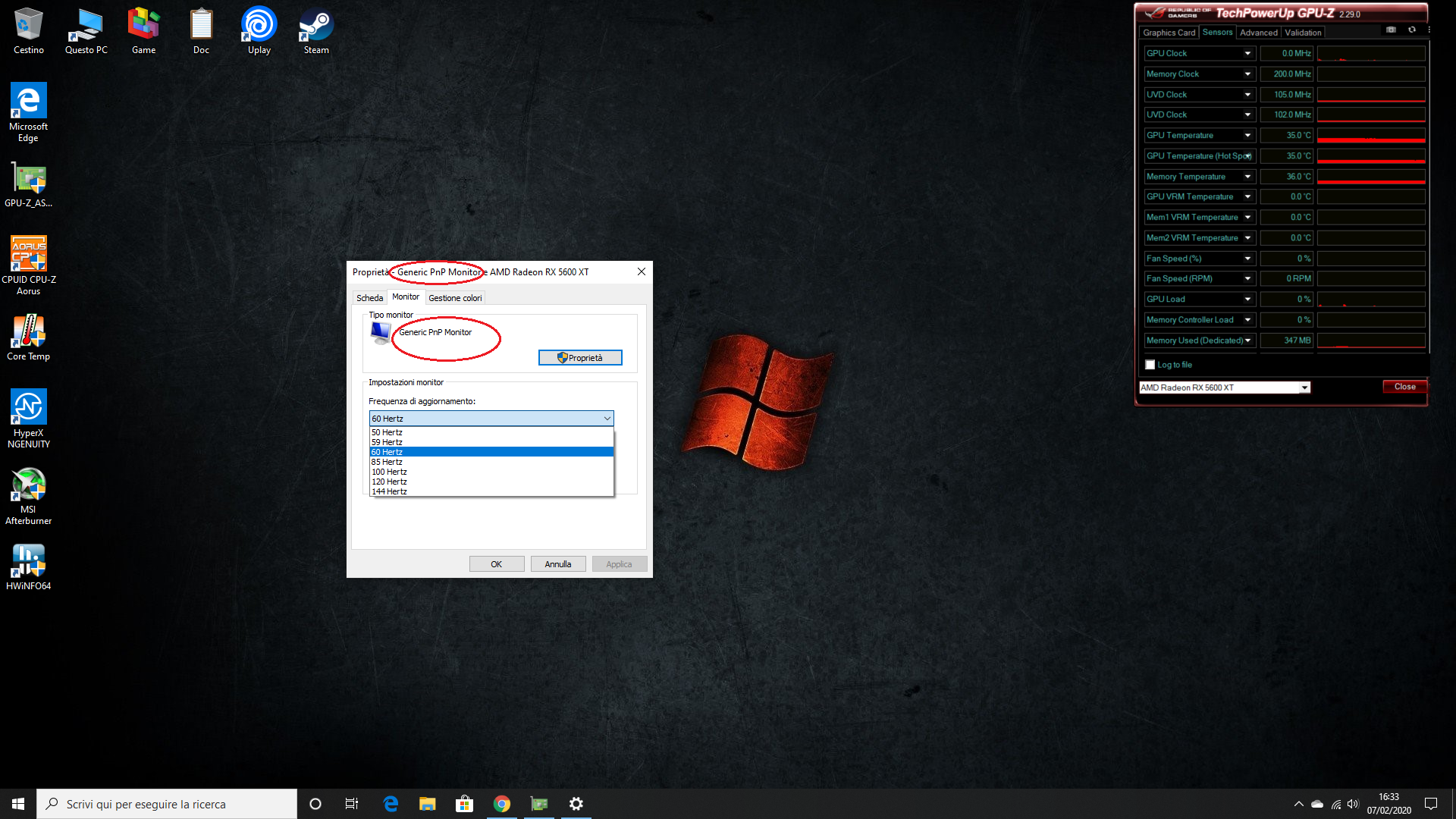Click the Proprietà button
Viewport: 1456px width, 819px height.
click(x=580, y=358)
